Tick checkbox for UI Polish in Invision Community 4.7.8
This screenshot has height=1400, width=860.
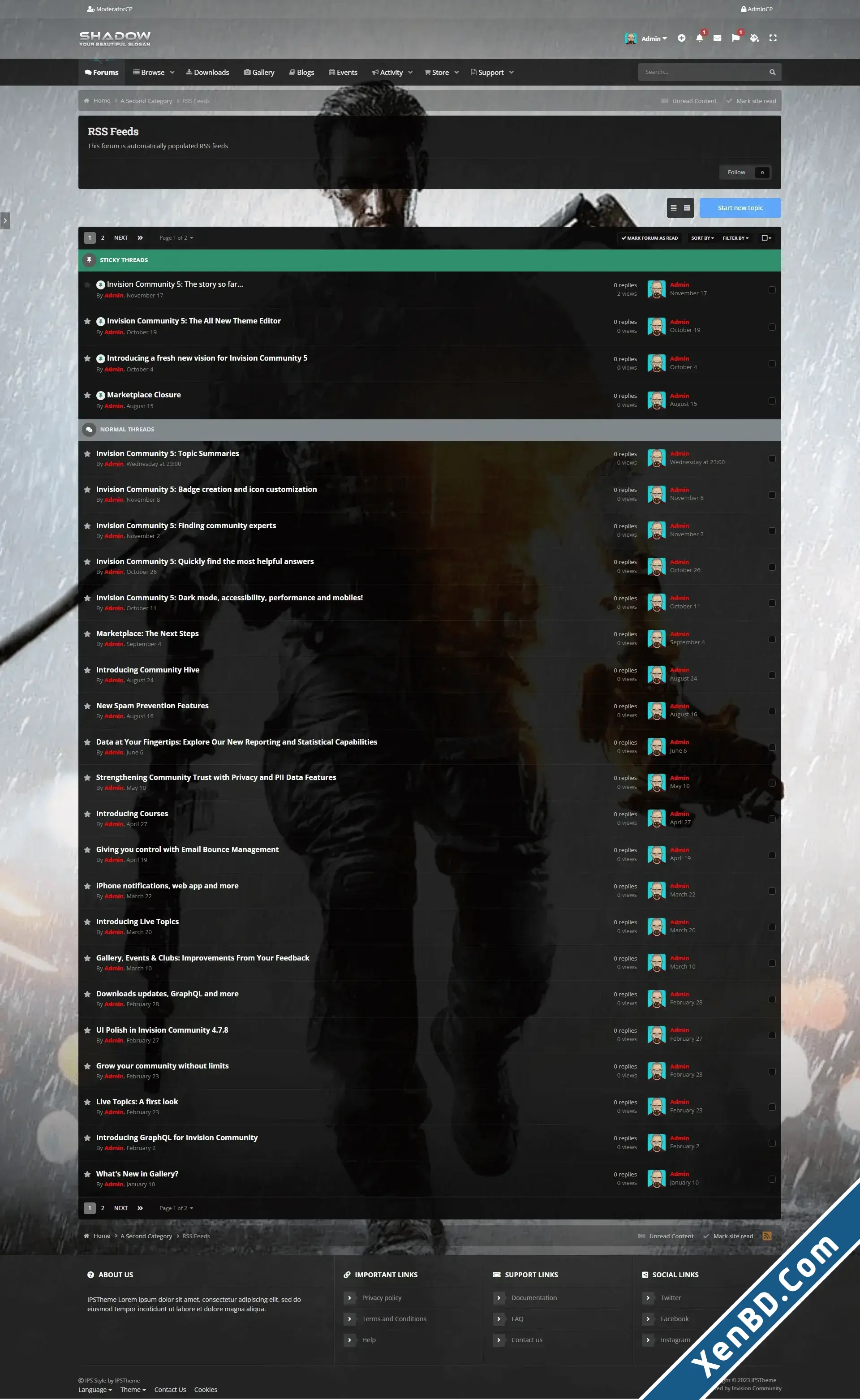pyautogui.click(x=772, y=1036)
